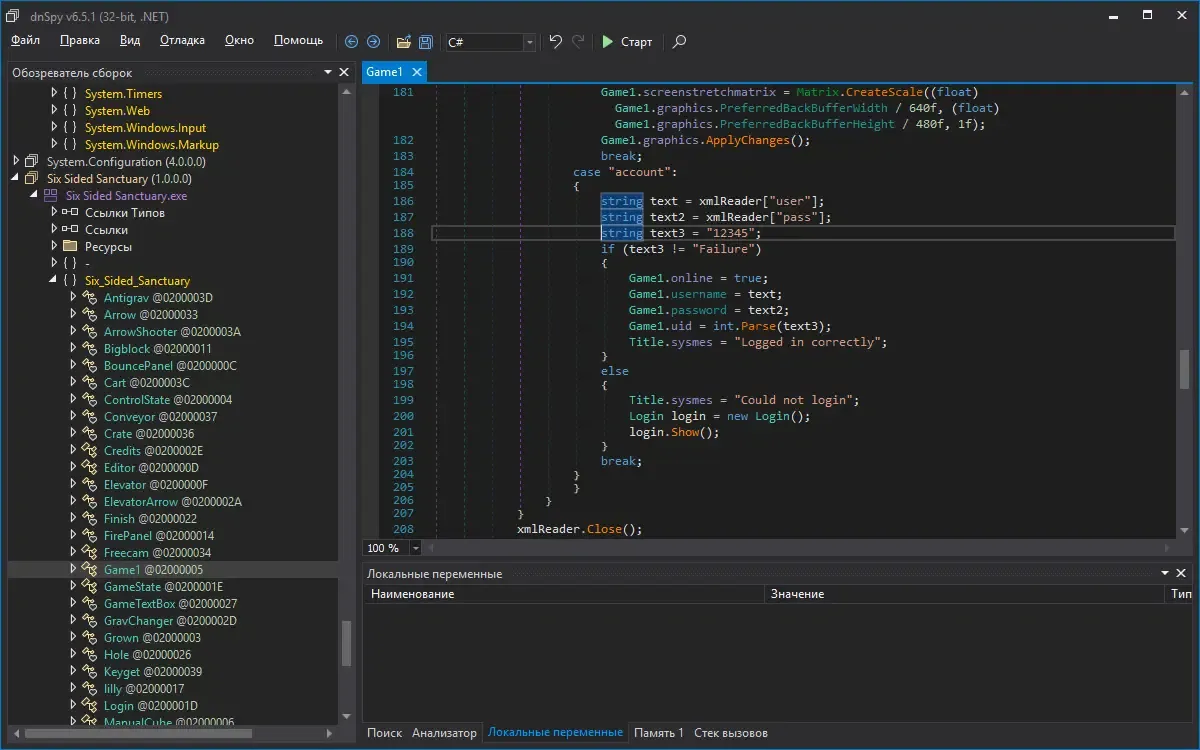
Task: Click the code editor vertical scrollbar thumb
Action: tap(1184, 368)
